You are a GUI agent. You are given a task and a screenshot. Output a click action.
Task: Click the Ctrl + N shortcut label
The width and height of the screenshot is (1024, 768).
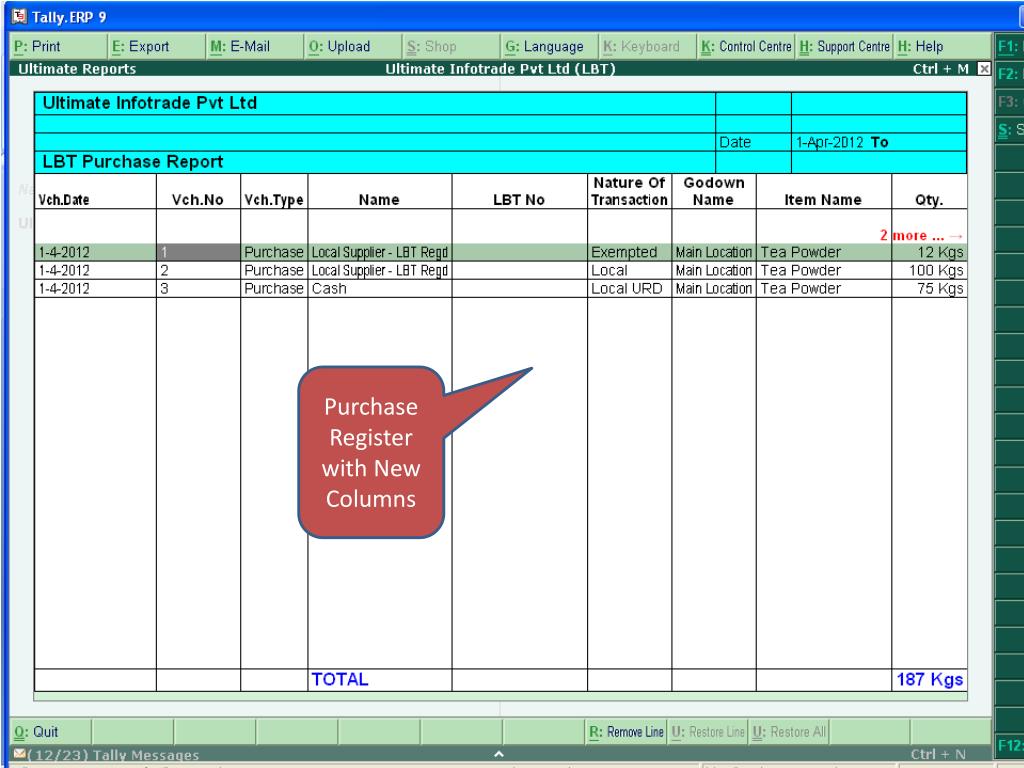click(x=938, y=754)
